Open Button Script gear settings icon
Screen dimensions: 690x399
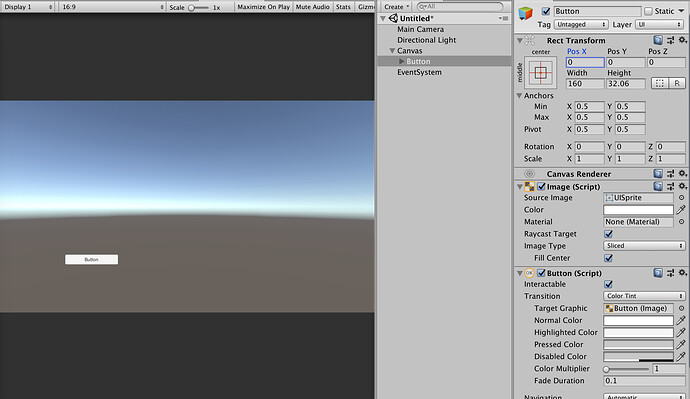pyautogui.click(x=683, y=273)
